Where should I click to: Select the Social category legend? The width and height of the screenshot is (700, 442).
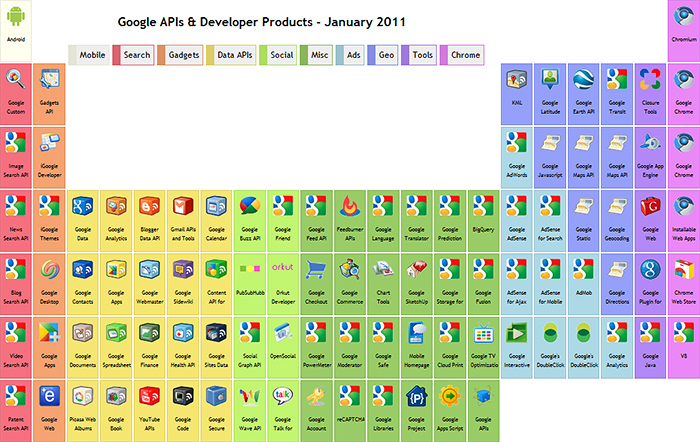(278, 55)
